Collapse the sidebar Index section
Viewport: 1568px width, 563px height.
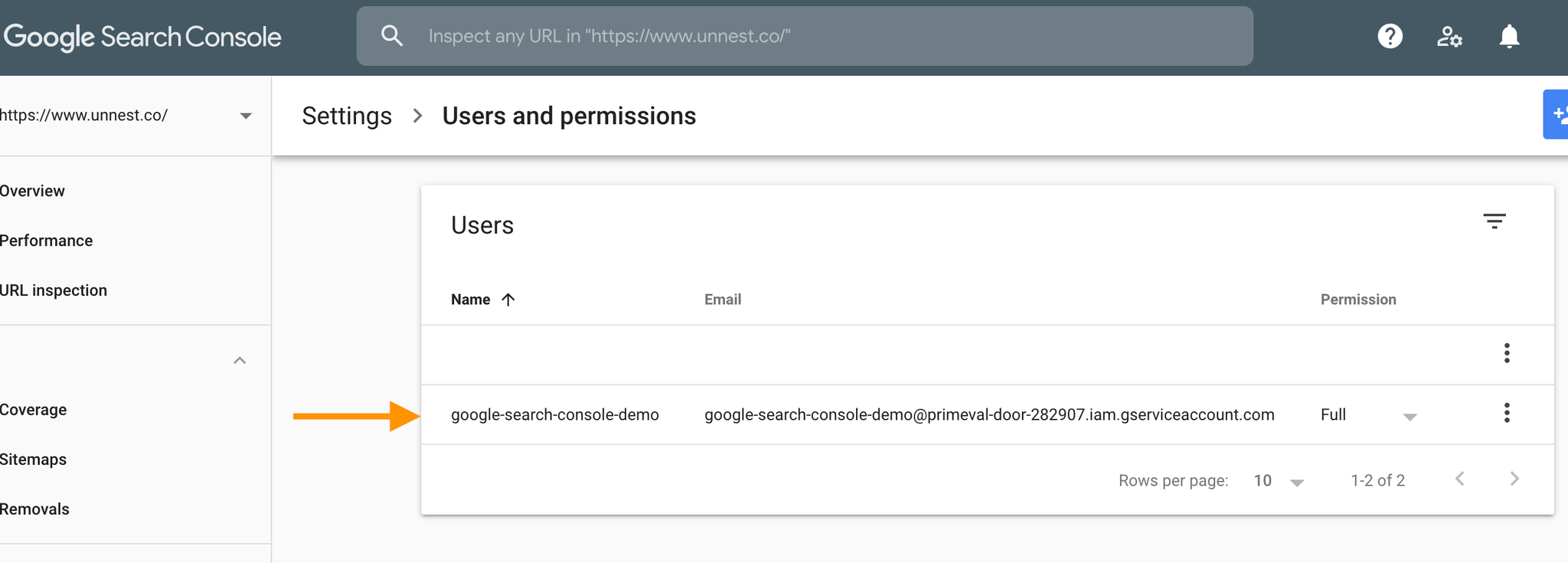point(240,361)
